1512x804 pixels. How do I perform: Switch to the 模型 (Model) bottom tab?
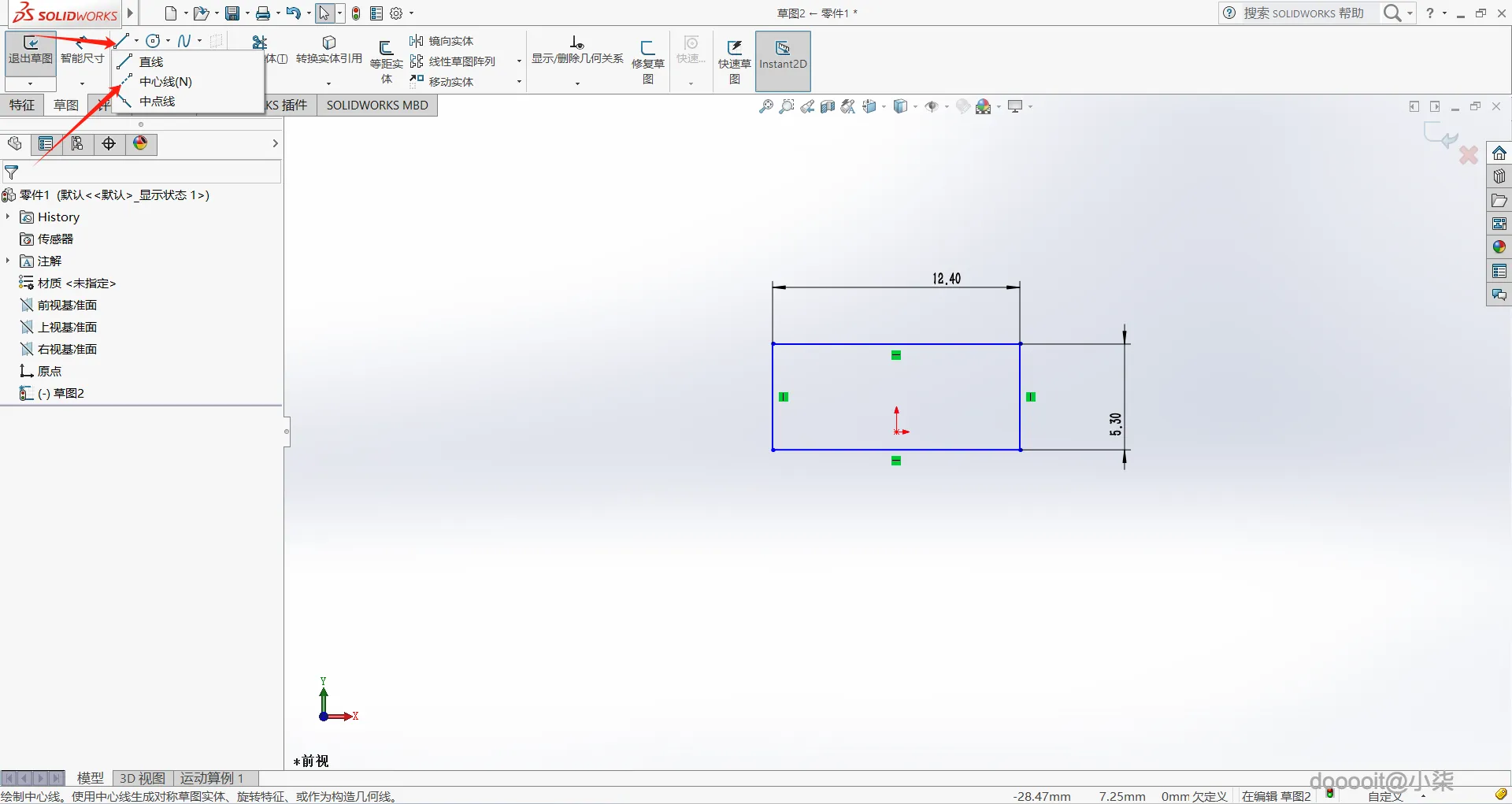point(90,778)
